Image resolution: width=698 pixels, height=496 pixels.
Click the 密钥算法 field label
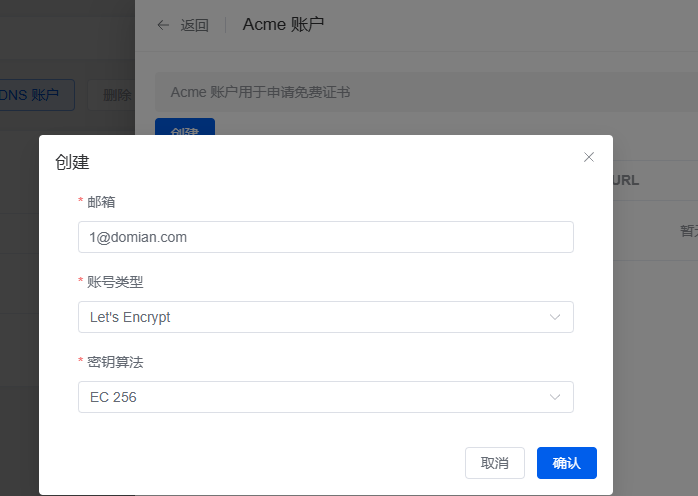(115, 362)
